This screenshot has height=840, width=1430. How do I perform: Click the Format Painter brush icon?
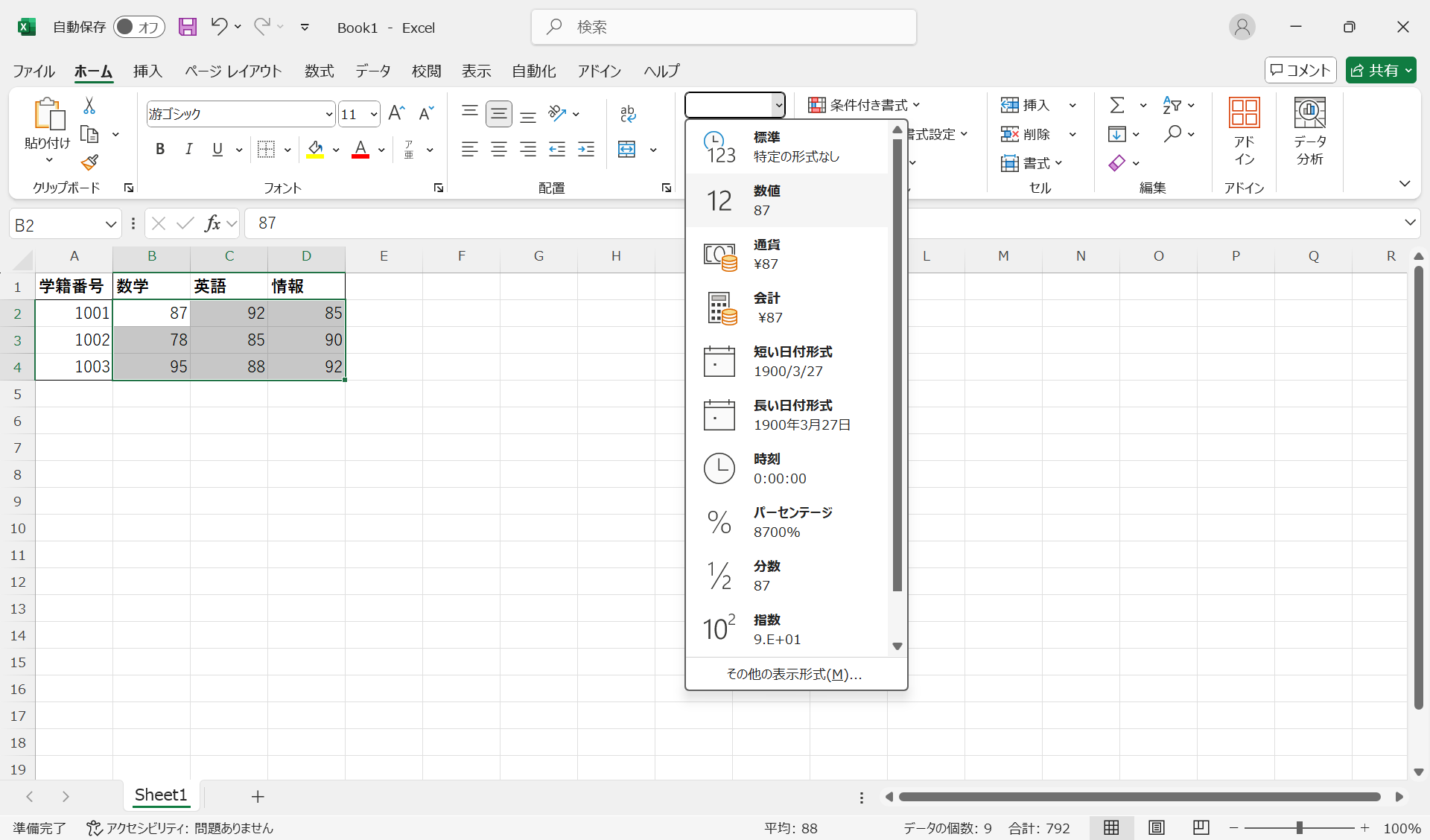(x=90, y=162)
